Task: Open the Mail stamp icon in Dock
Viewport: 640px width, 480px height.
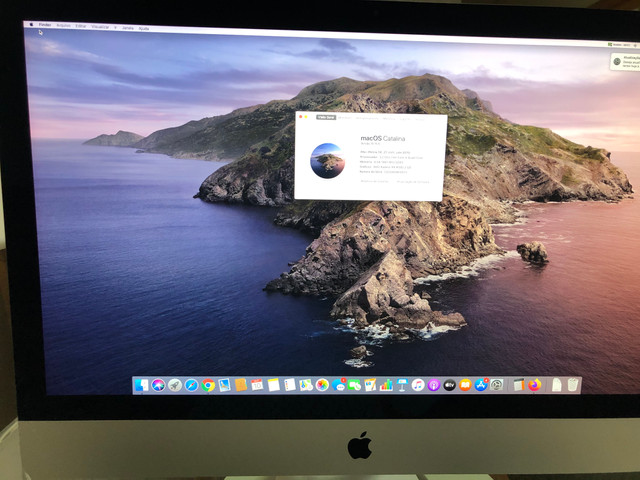Action: [224, 385]
